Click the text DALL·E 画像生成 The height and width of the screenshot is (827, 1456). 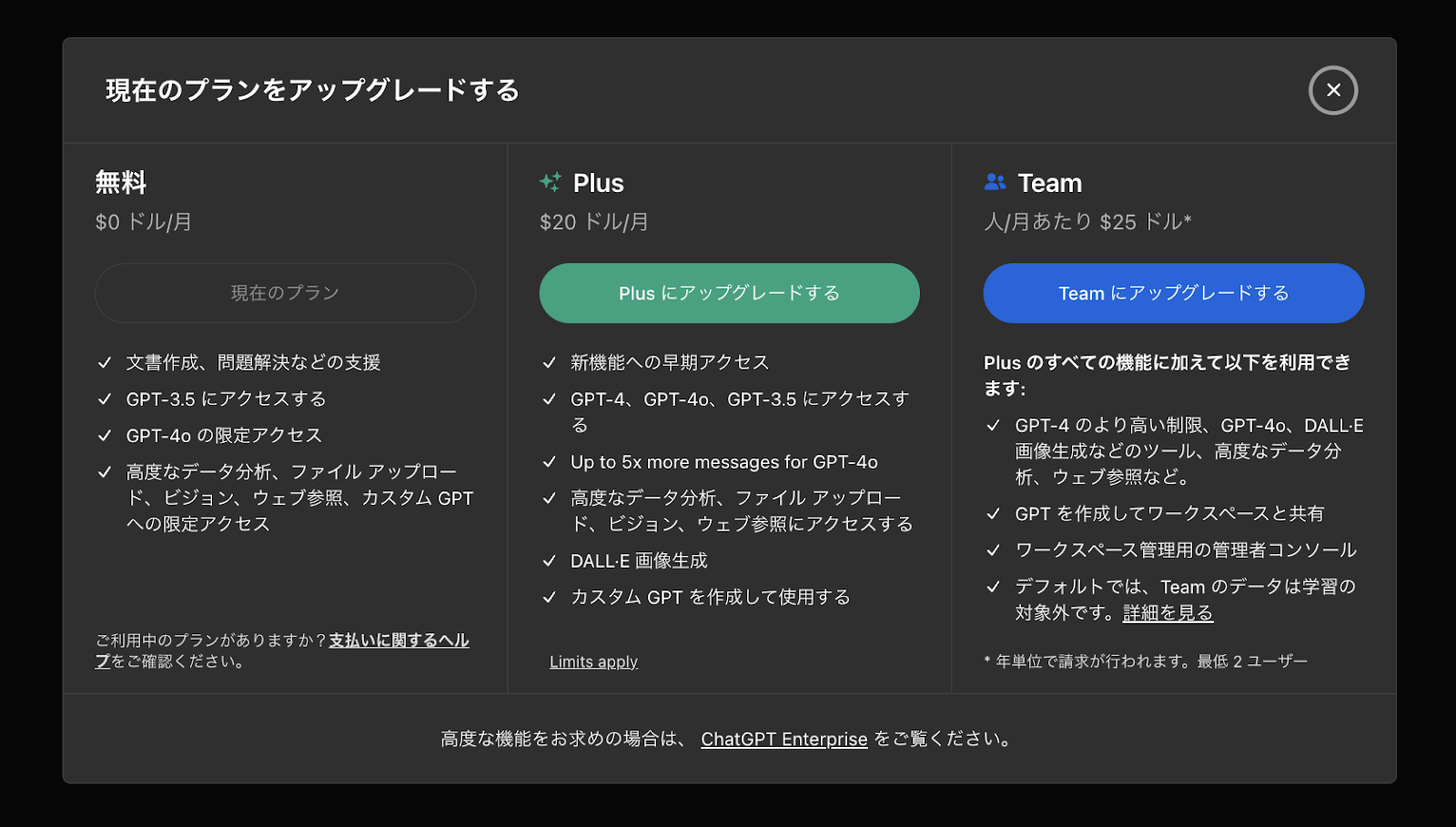pyautogui.click(x=639, y=560)
